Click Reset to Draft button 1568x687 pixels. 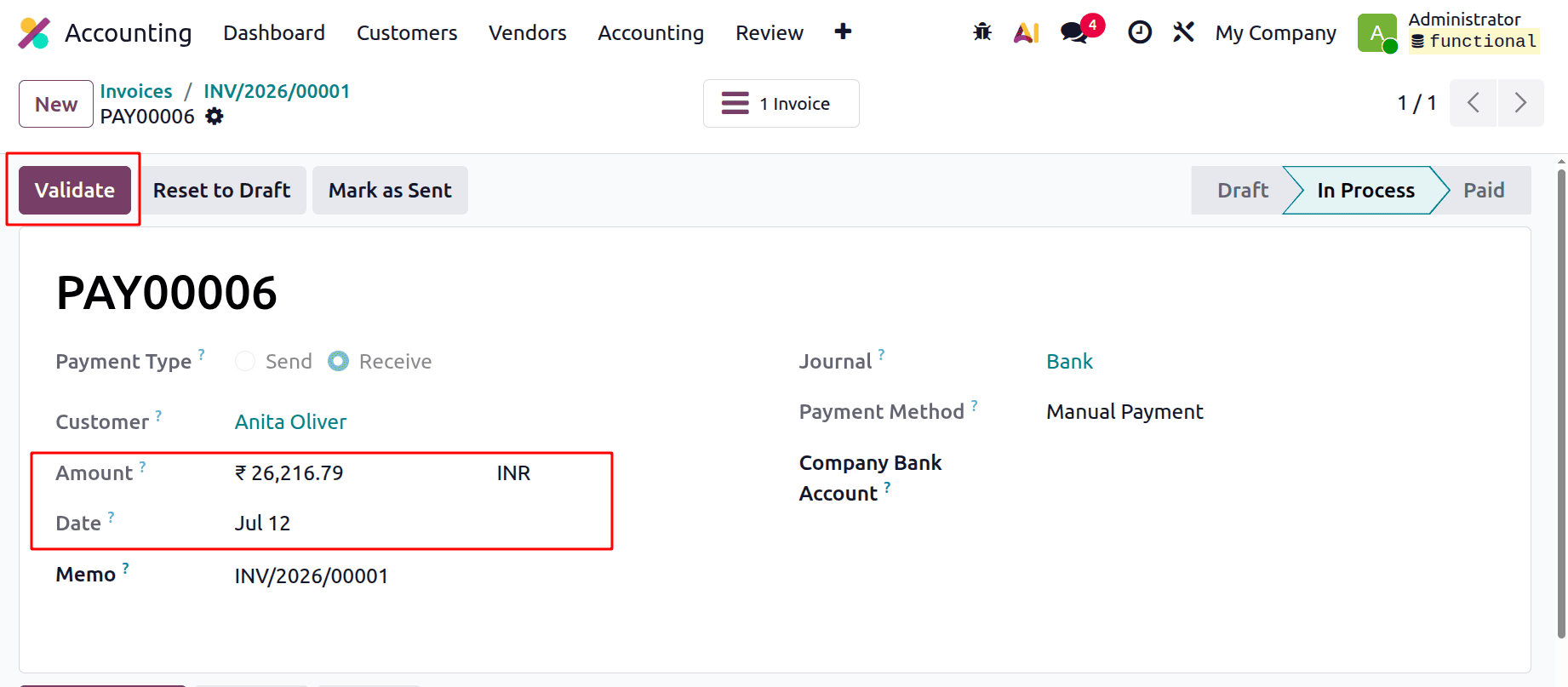click(x=221, y=190)
